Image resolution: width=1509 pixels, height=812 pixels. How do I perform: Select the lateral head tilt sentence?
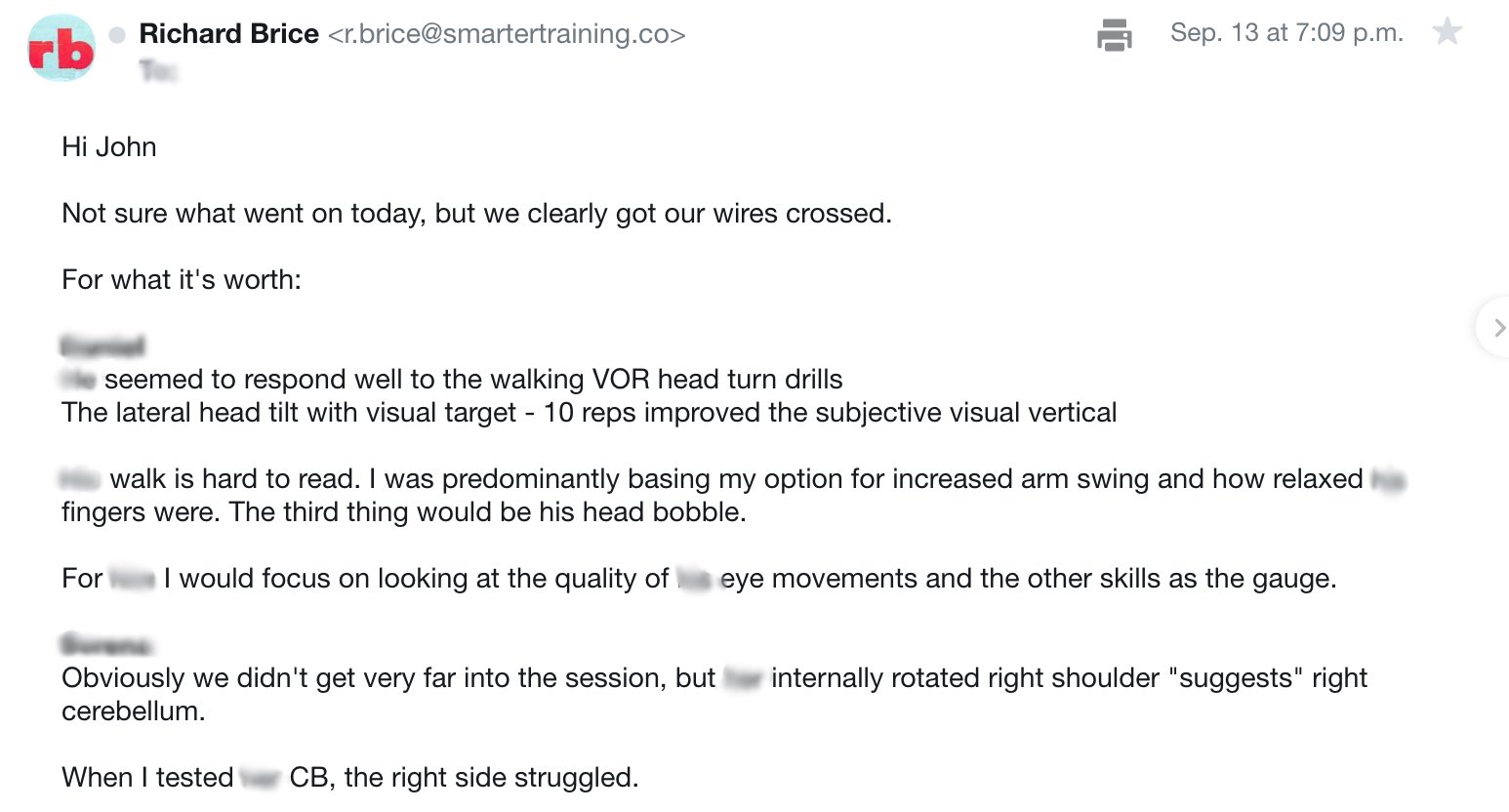click(x=589, y=413)
